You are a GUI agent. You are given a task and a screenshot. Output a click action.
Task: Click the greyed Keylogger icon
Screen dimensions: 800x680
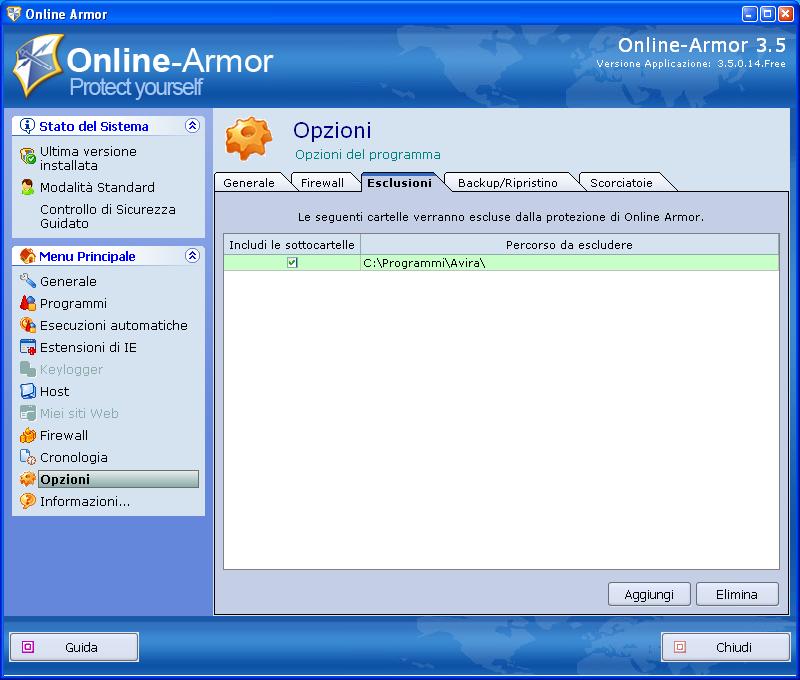pos(28,369)
